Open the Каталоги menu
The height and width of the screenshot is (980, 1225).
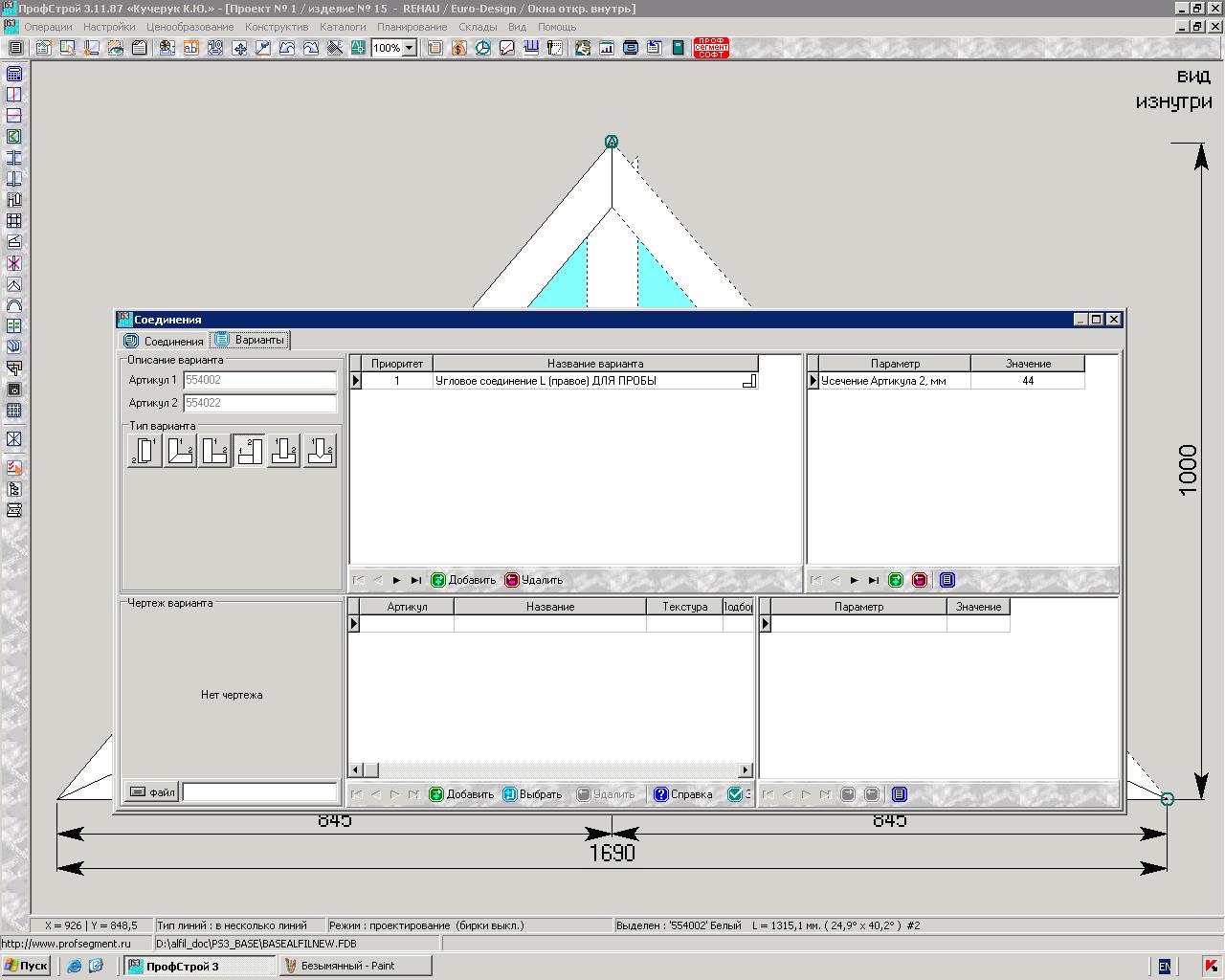[343, 27]
